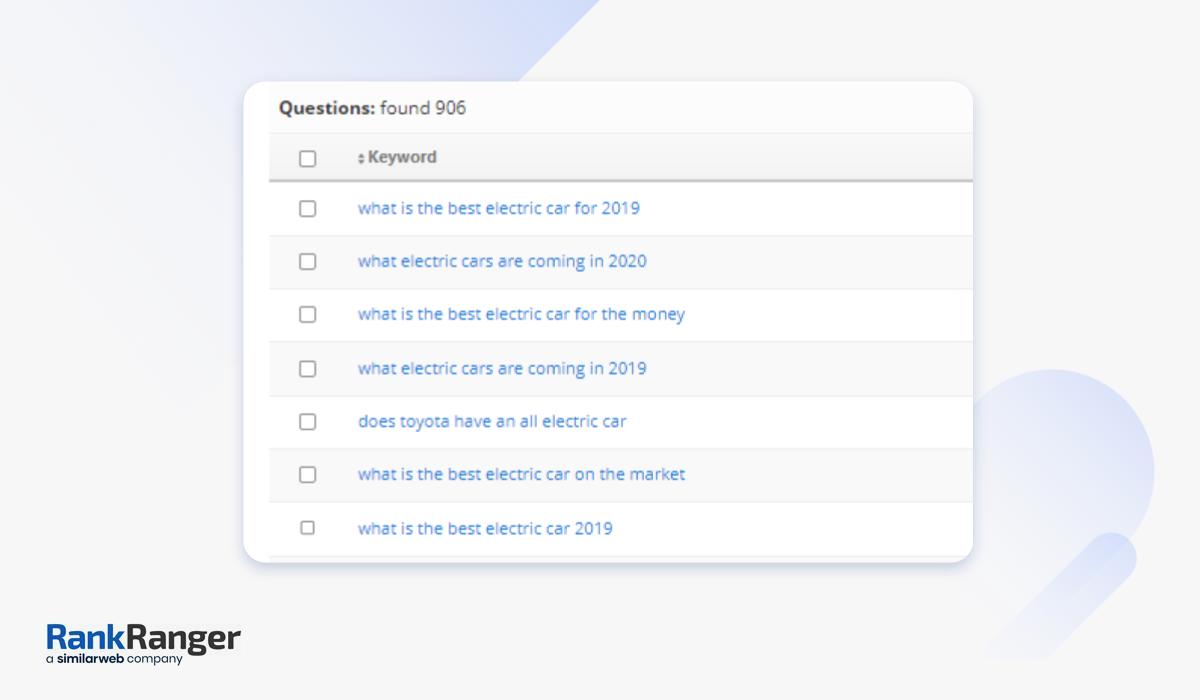Click 'a similarweb company' tagline text
This screenshot has width=1200, height=700.
[x=114, y=659]
